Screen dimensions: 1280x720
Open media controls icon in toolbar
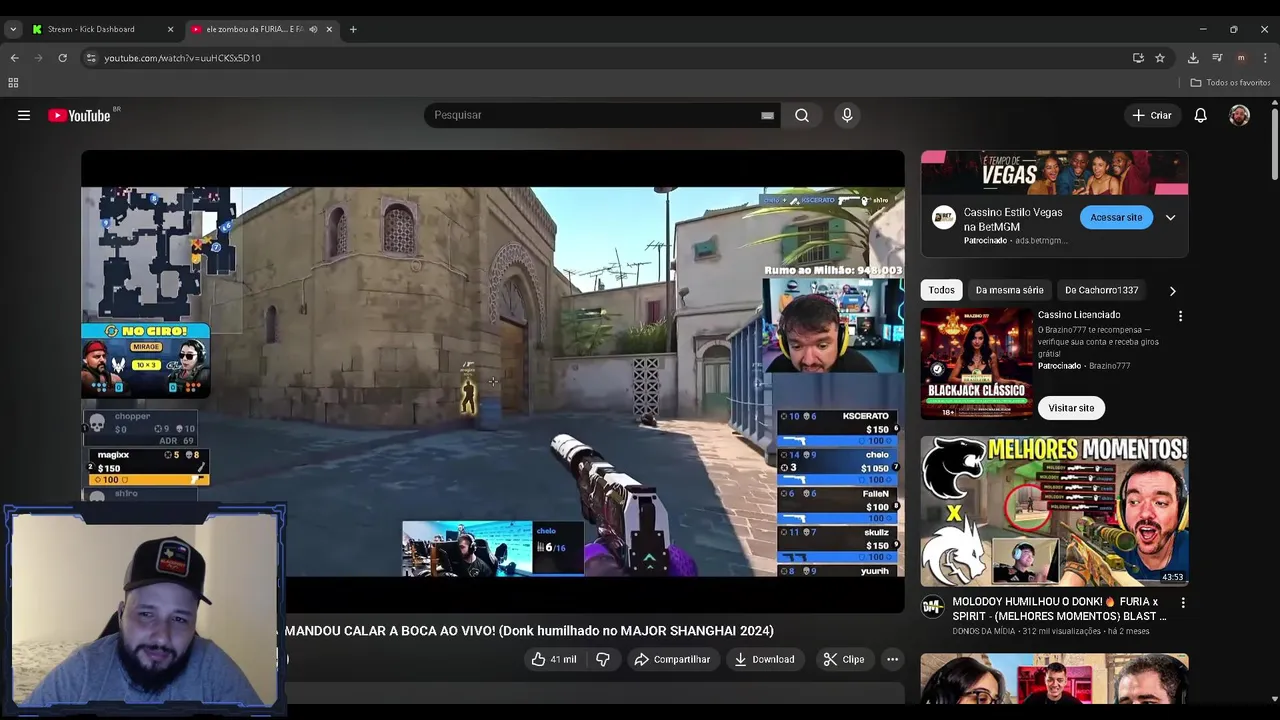[x=1217, y=58]
